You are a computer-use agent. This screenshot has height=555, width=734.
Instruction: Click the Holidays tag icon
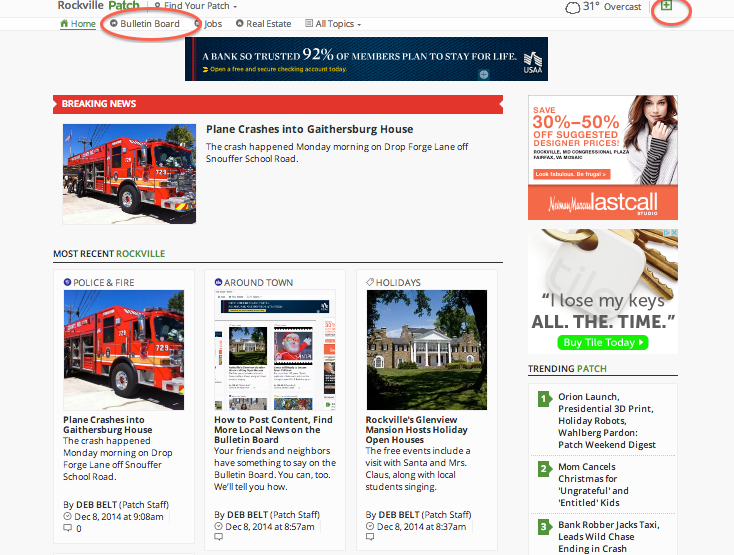[x=370, y=283]
